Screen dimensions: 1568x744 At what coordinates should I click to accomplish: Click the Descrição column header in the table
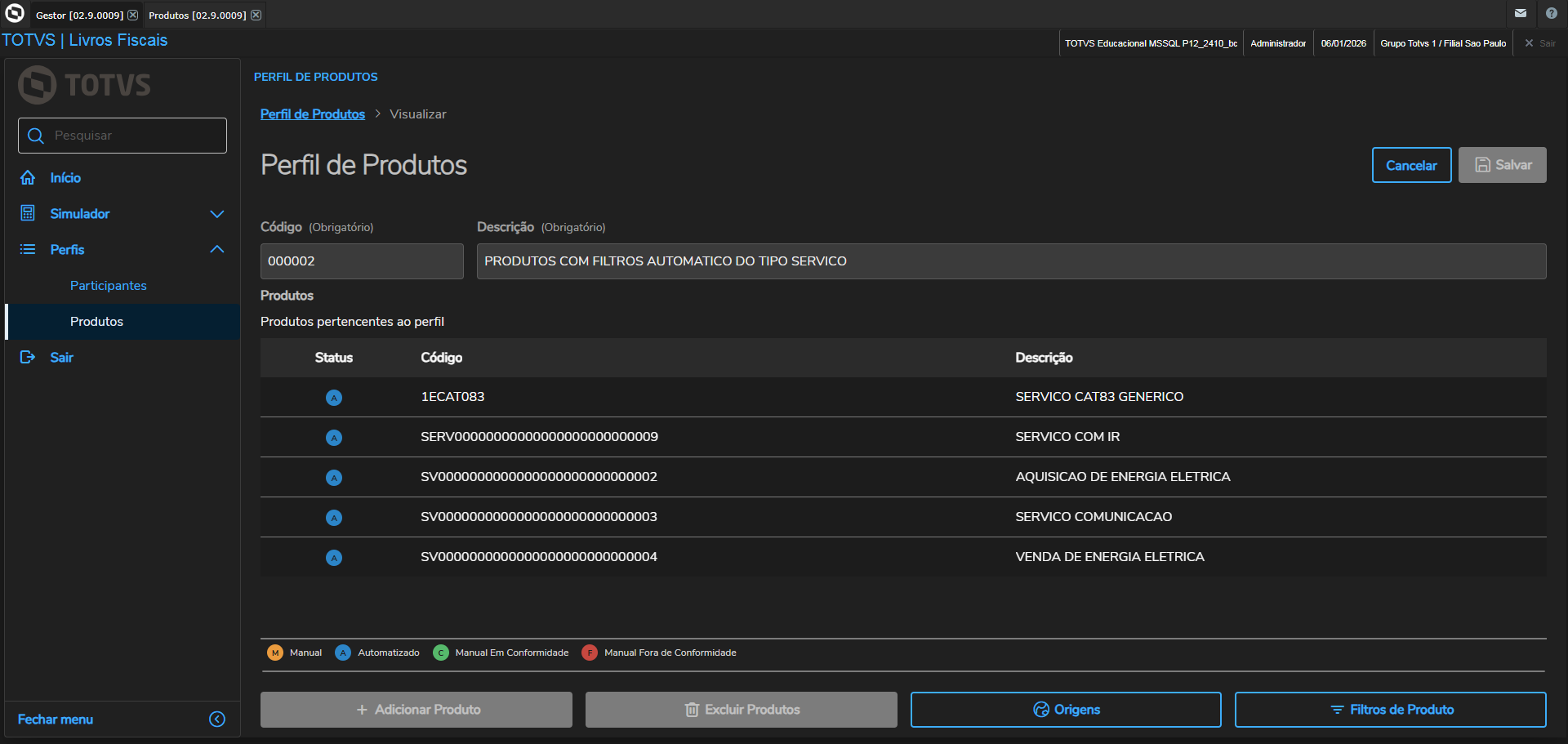click(x=1044, y=358)
